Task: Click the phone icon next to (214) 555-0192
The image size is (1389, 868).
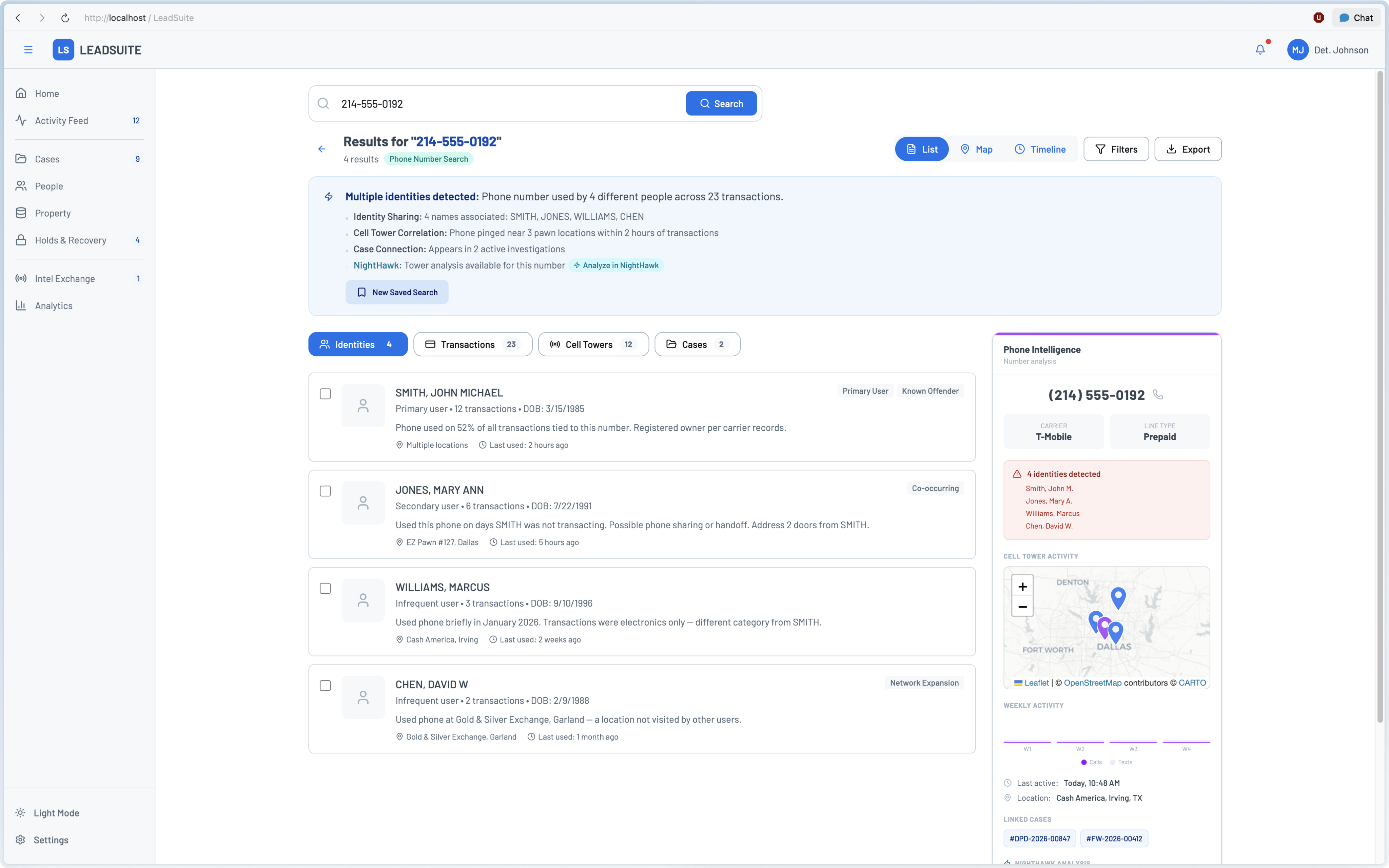Action: click(x=1158, y=395)
